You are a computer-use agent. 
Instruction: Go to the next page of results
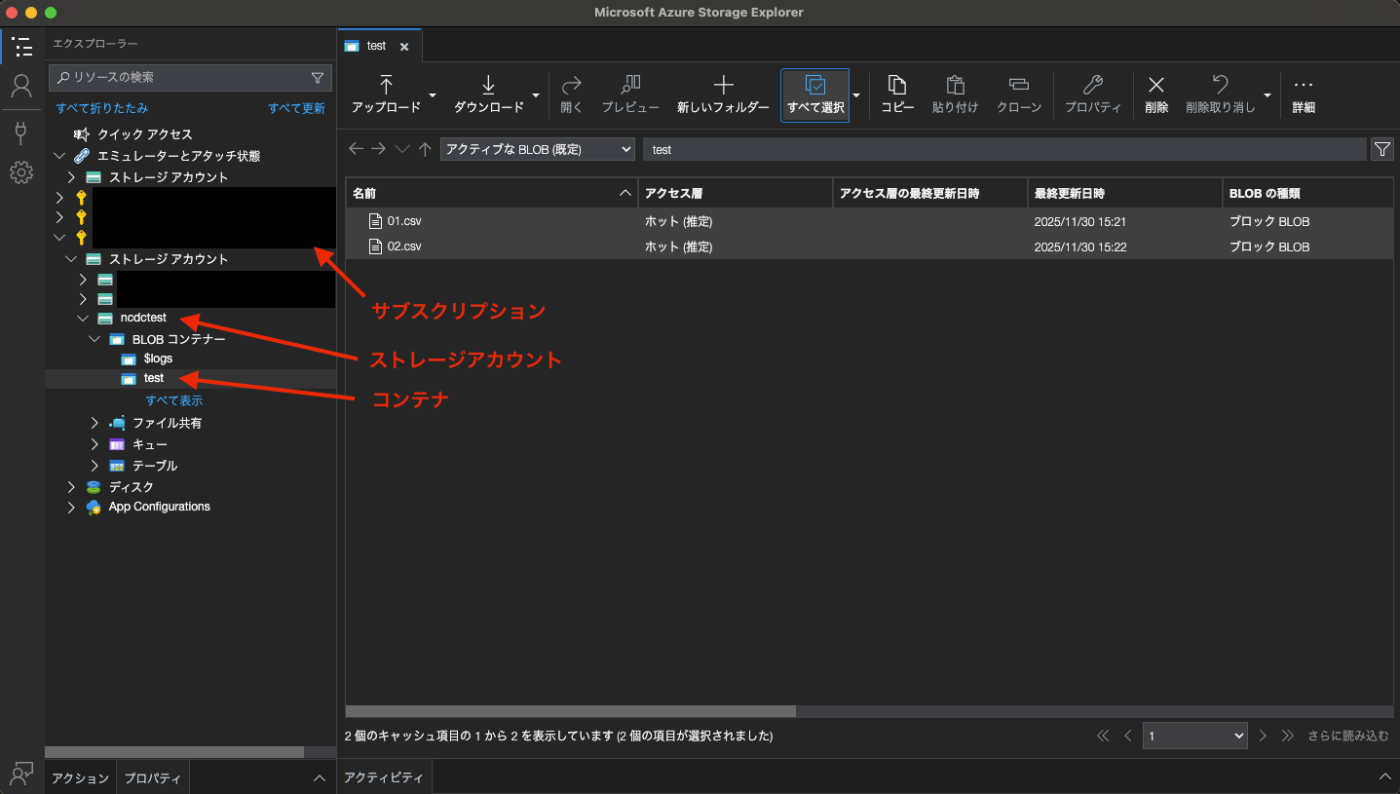pyautogui.click(x=1263, y=735)
